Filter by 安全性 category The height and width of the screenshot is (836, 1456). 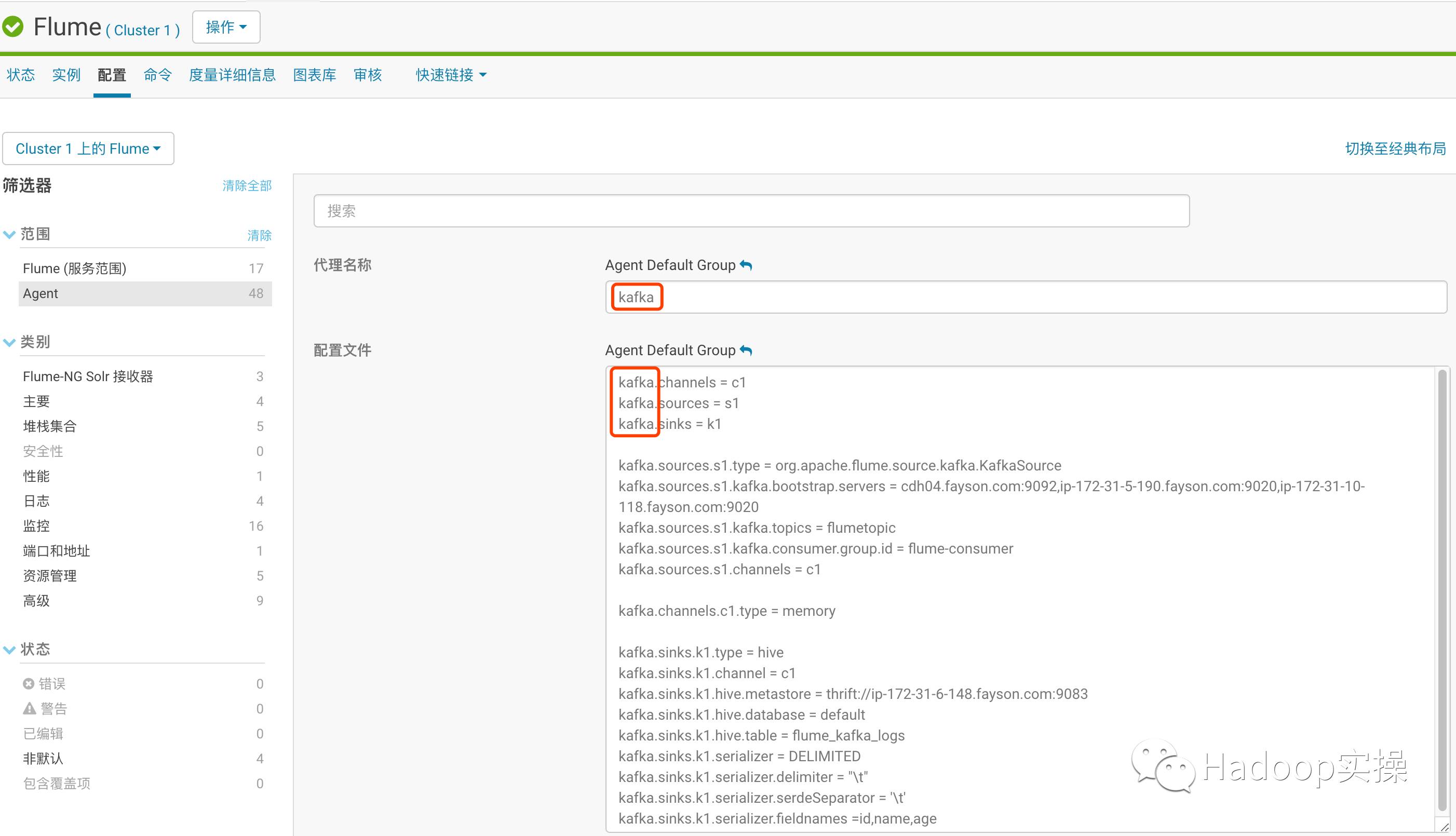tap(145, 451)
